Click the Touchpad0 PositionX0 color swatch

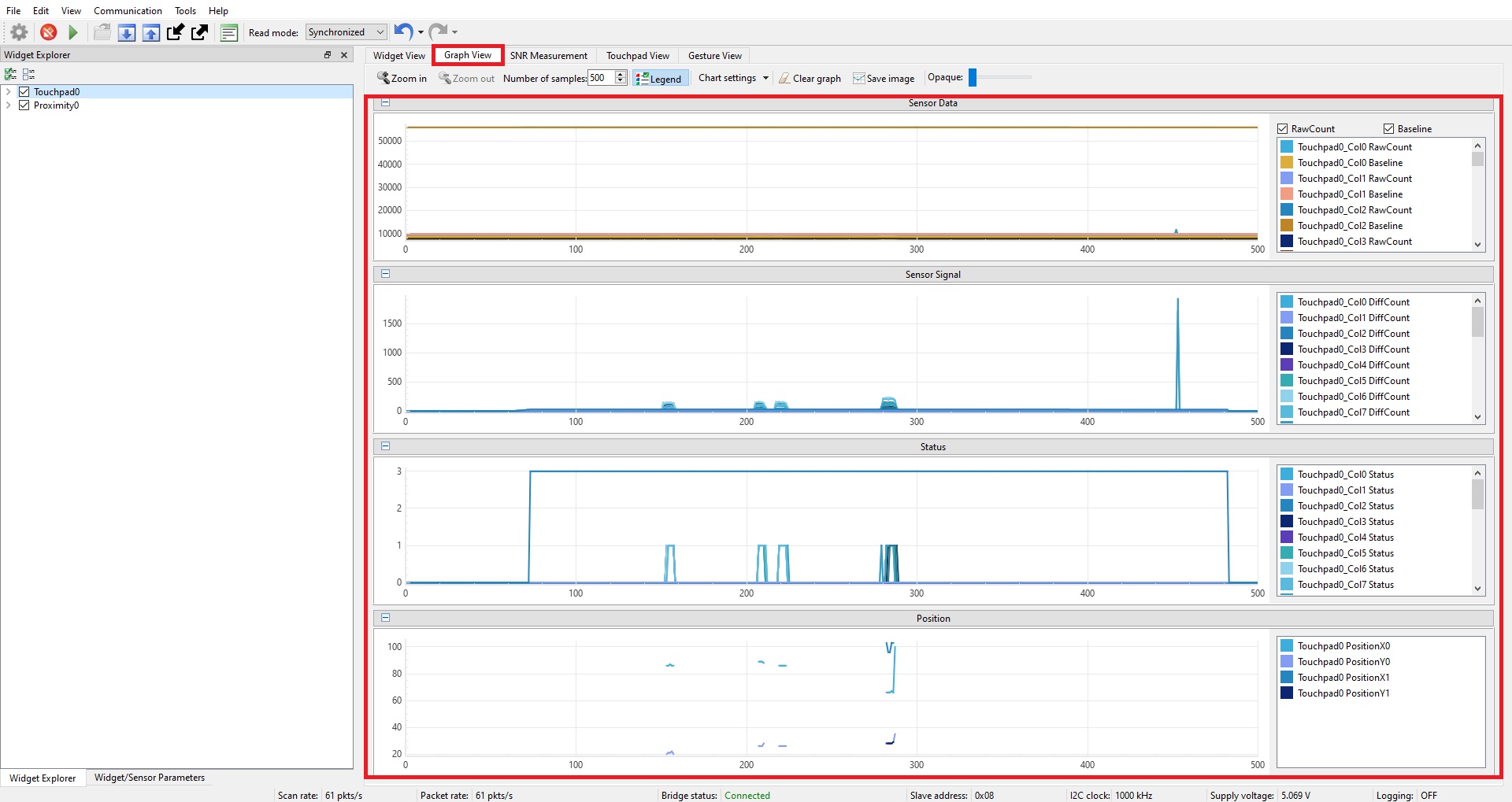click(x=1287, y=646)
